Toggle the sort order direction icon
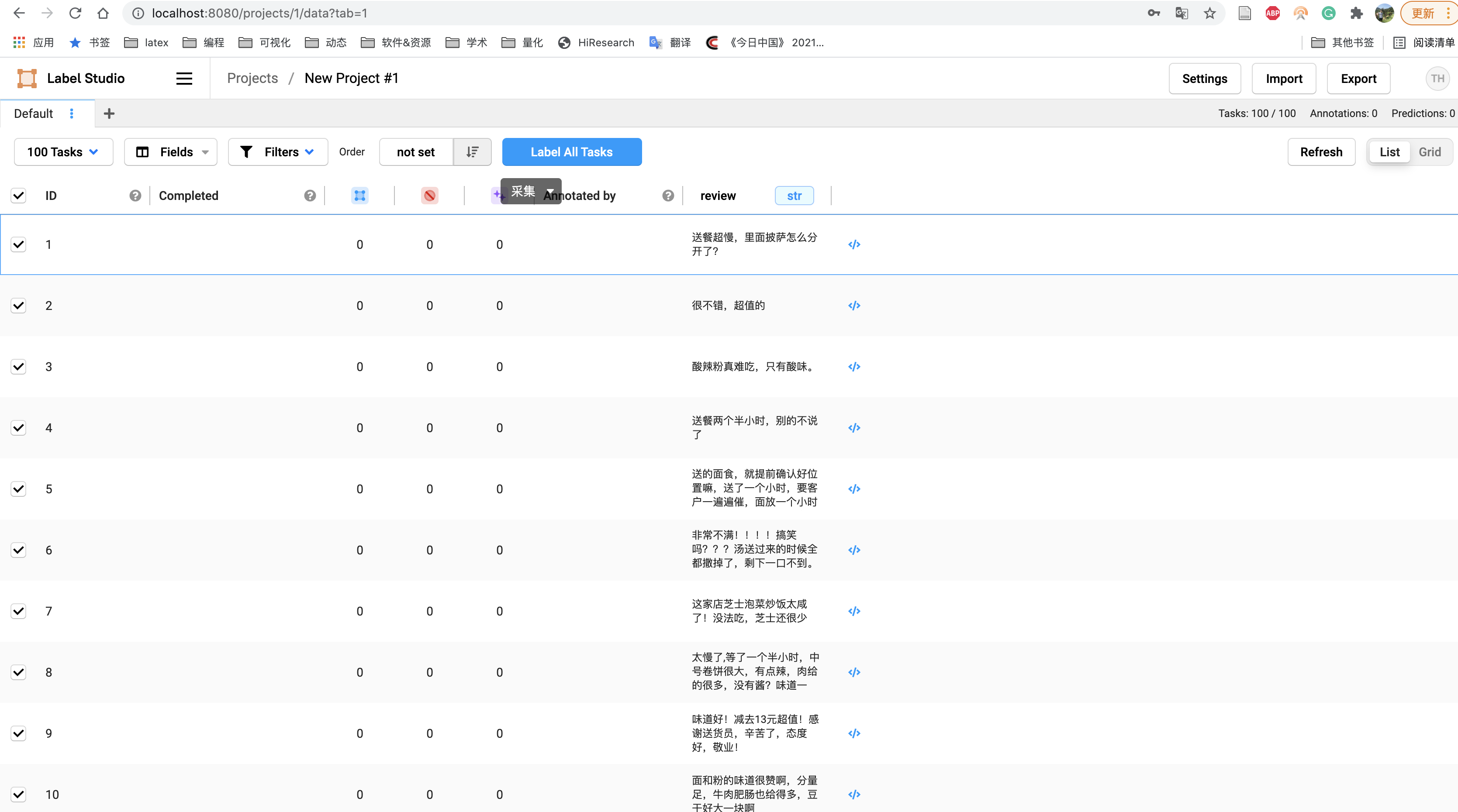 [473, 151]
